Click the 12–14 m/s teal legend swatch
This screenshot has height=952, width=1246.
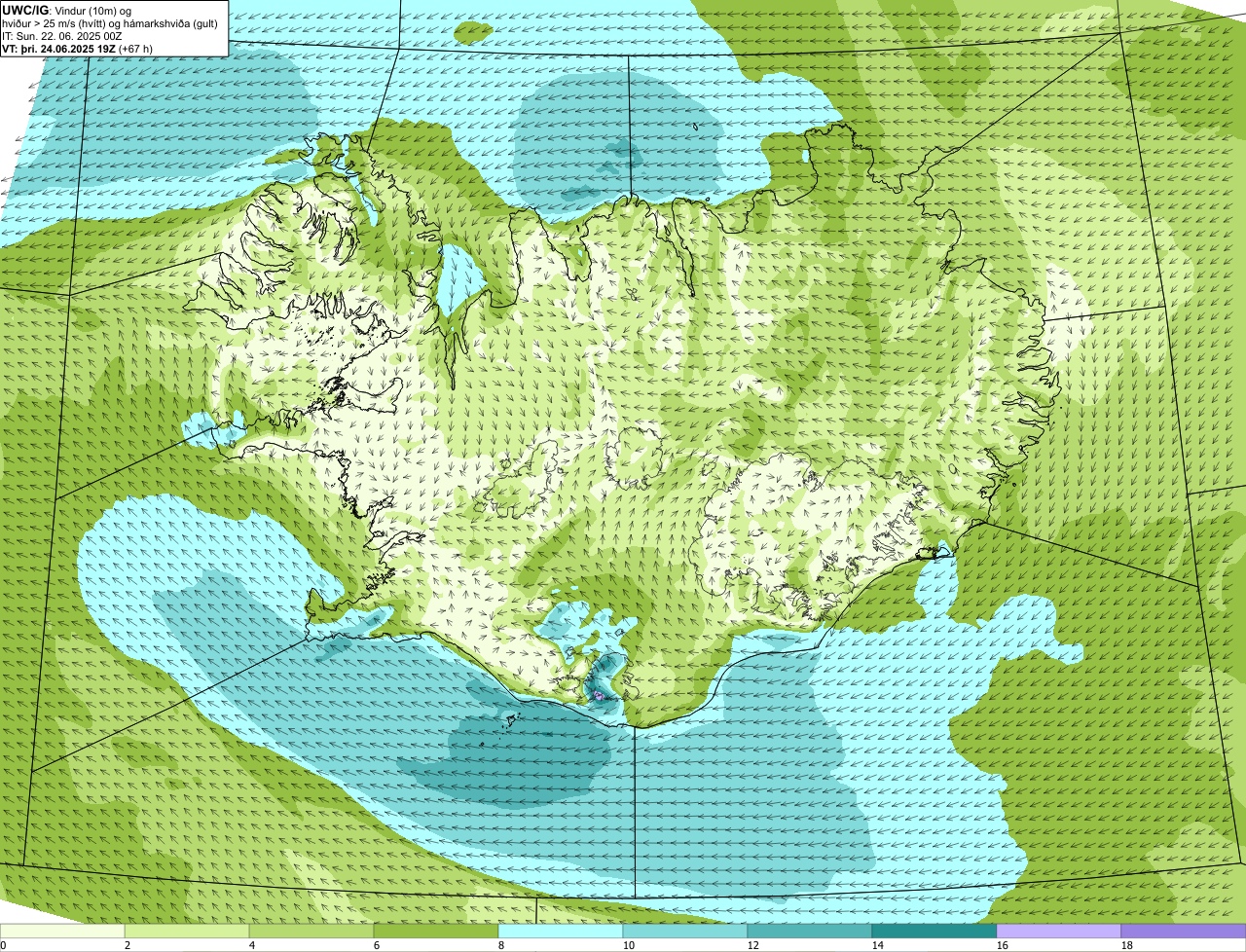(x=810, y=932)
